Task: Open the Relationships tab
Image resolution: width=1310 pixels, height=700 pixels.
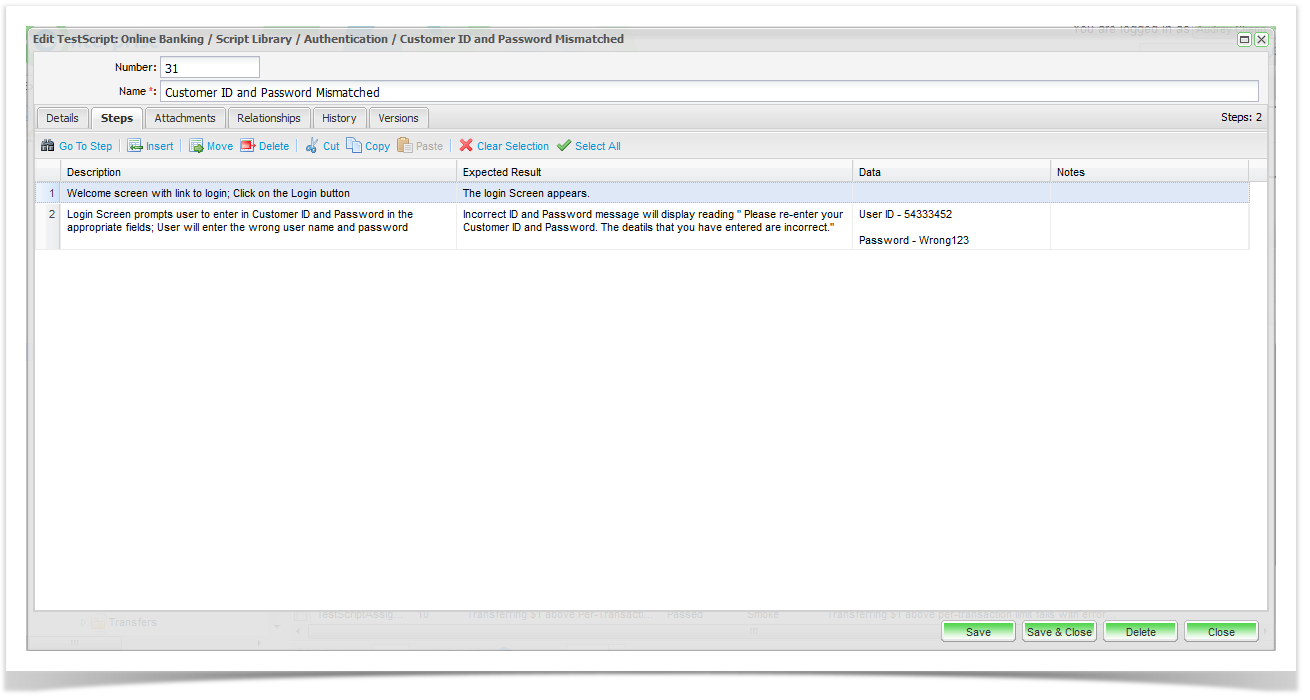Action: [x=269, y=118]
